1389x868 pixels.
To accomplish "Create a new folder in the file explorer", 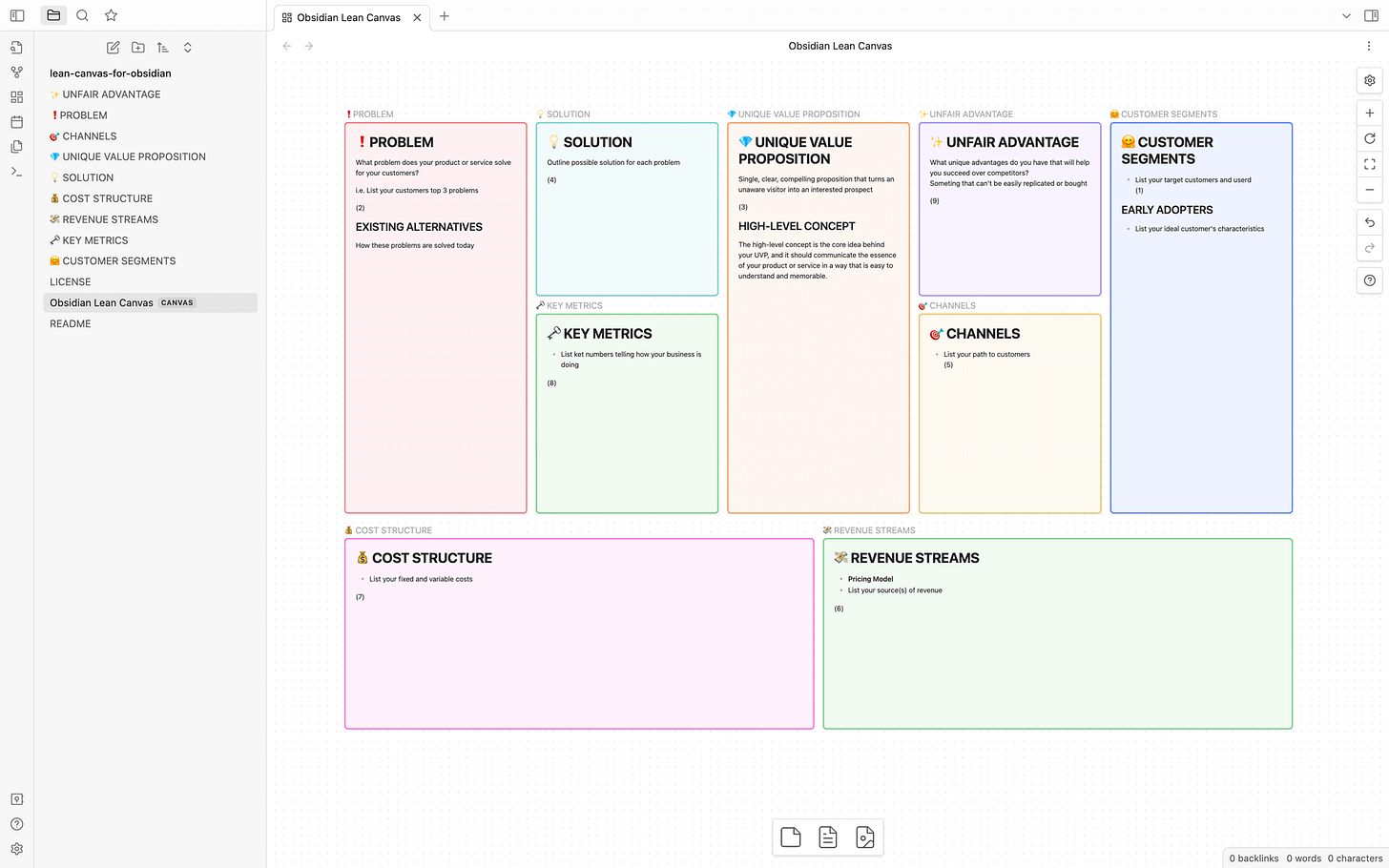I will [137, 47].
